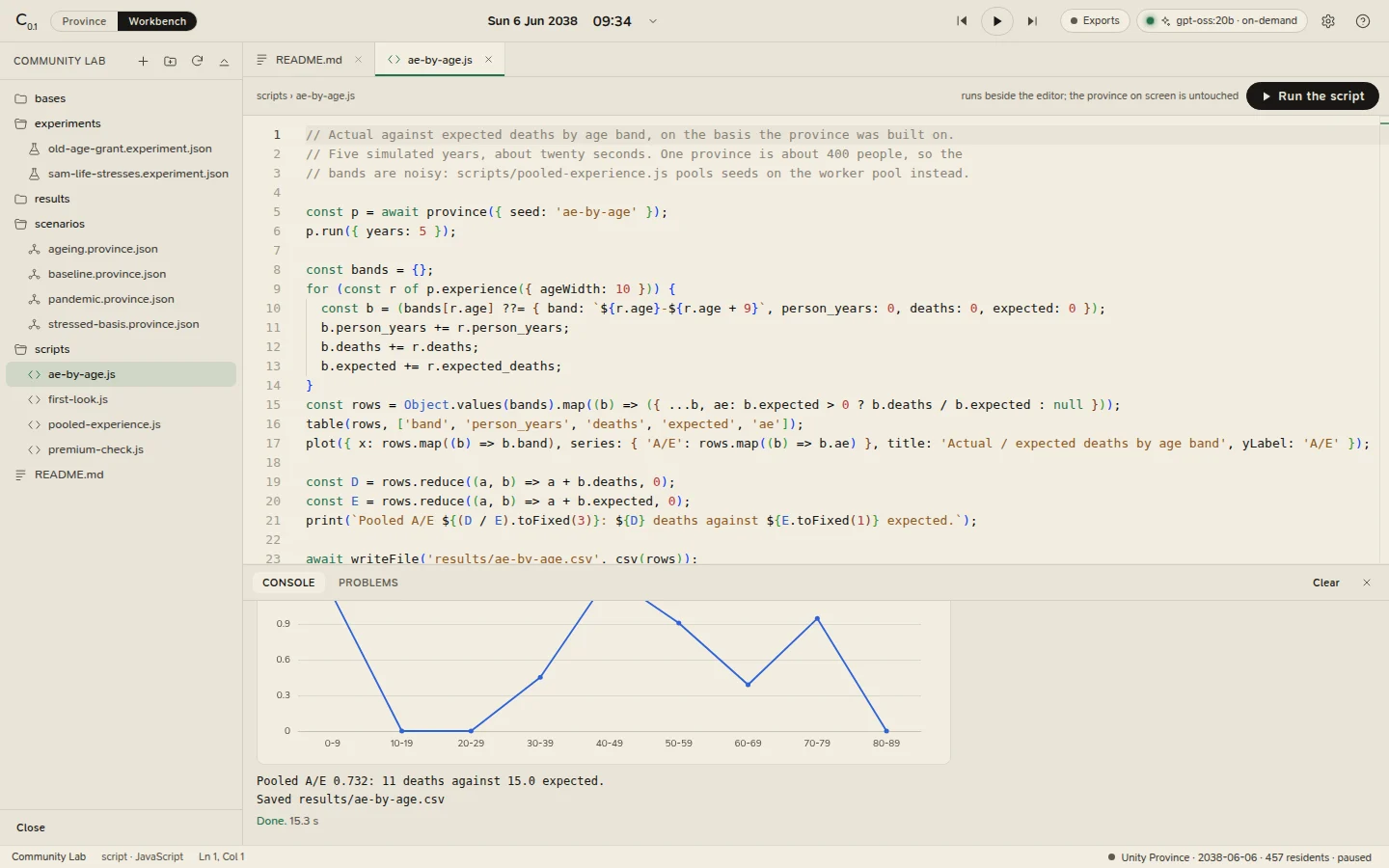
Task: Open the gpt-oss:20b model selector
Action: click(1222, 21)
